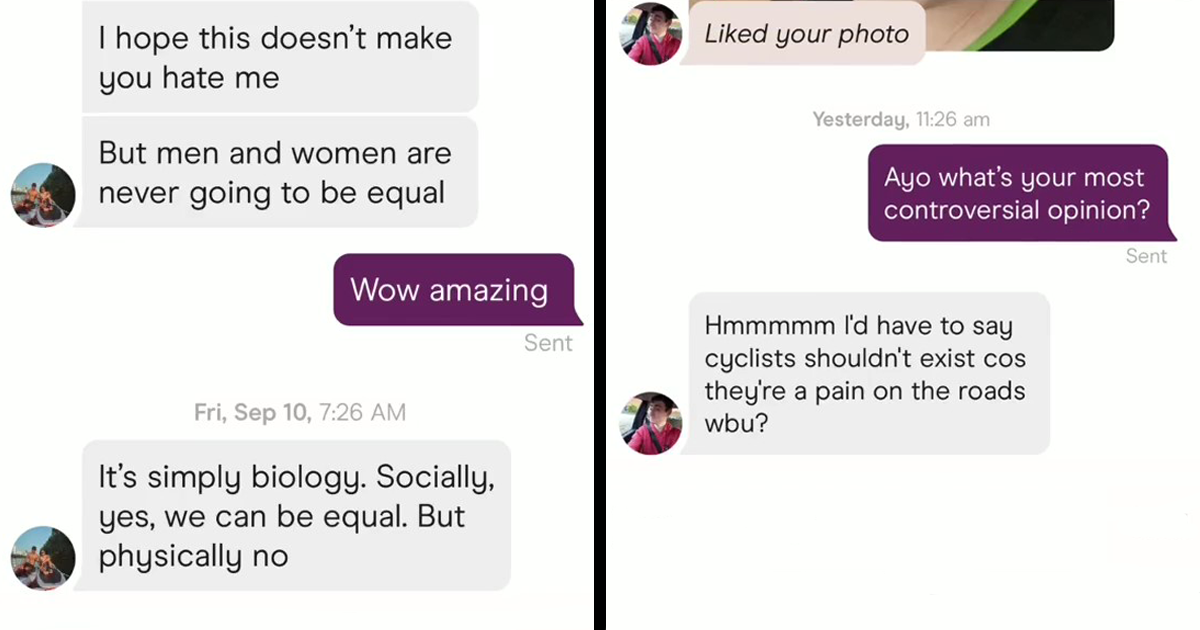Select the 'Hmmmmm I'd have to say cyclists' reply bubble
The height and width of the screenshot is (630, 1200).
(x=868, y=373)
